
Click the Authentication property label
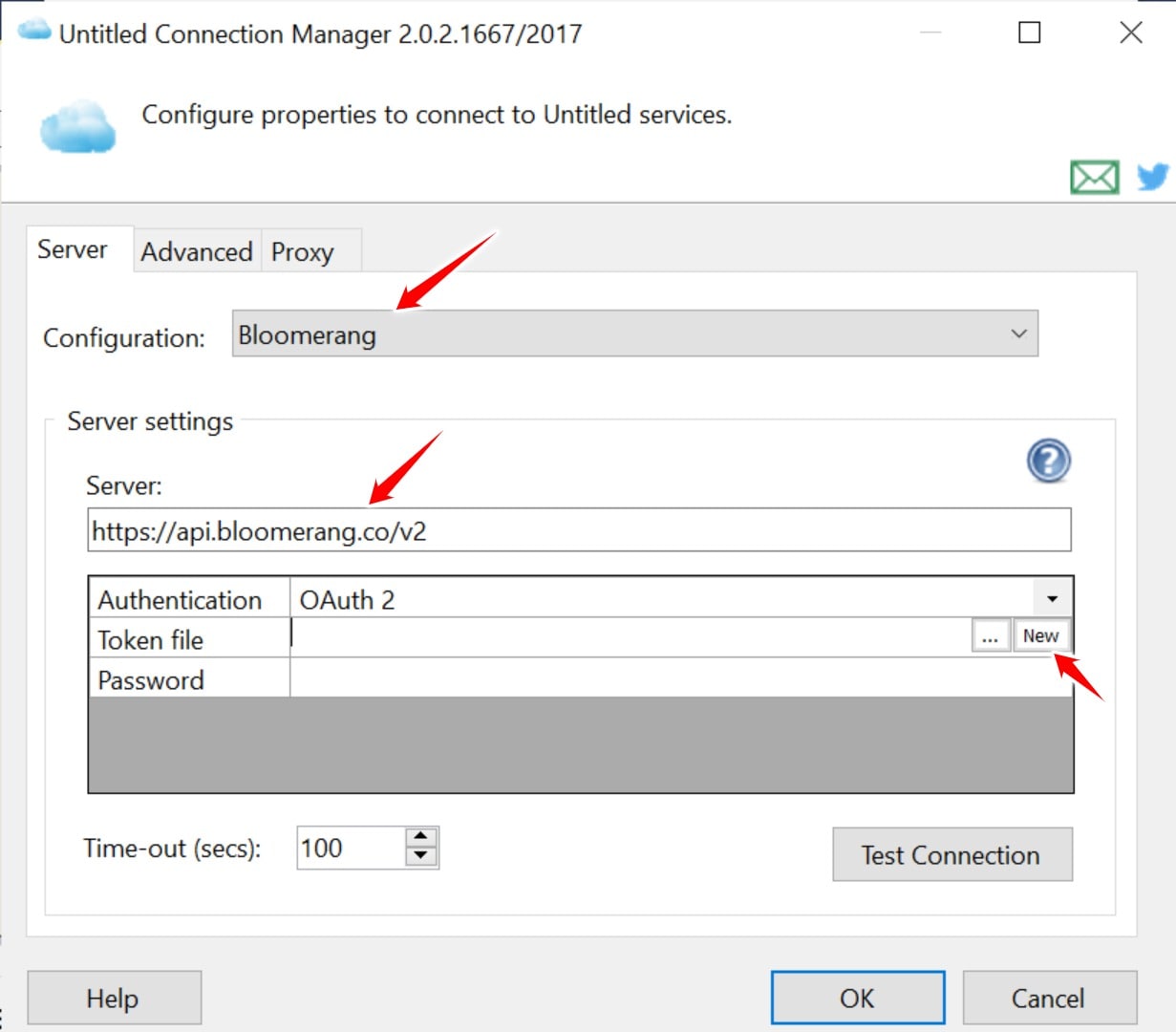point(180,599)
